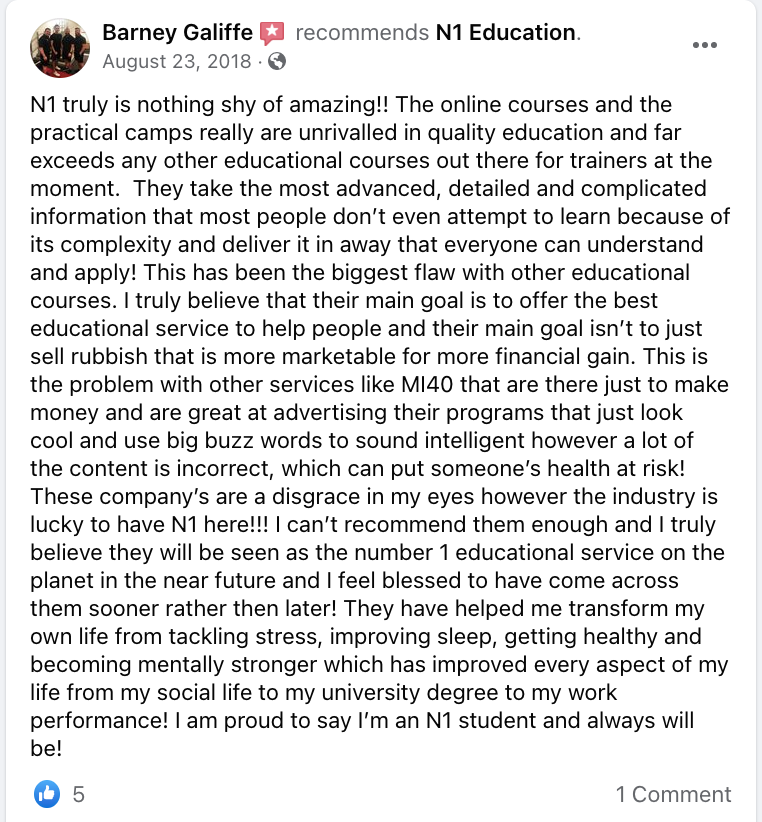
Task: Visit the N1 Education page link
Action: (506, 33)
